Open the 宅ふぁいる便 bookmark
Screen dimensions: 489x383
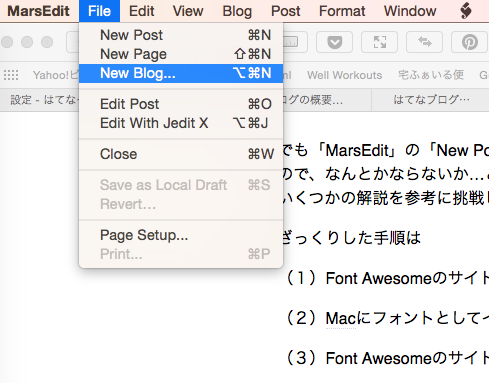tap(431, 75)
